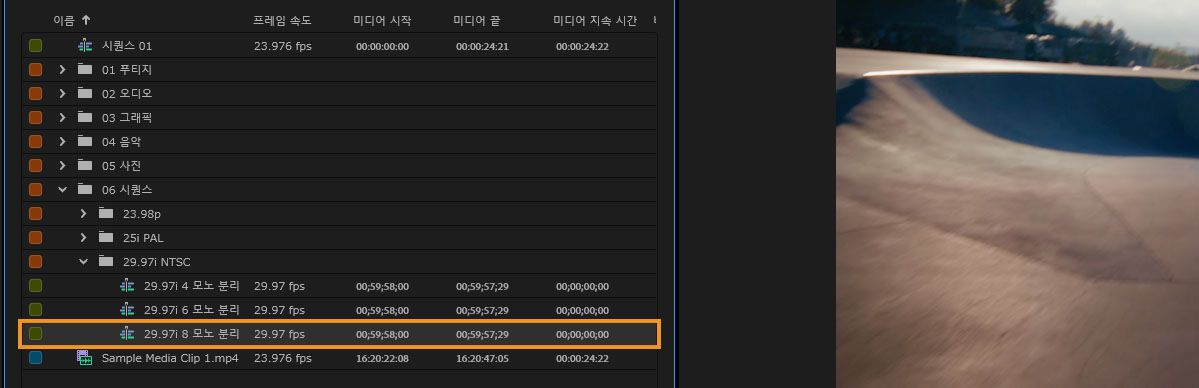1199x388 pixels.
Task: Click the 02 오디오 bin folder icon
Action: [x=84, y=93]
